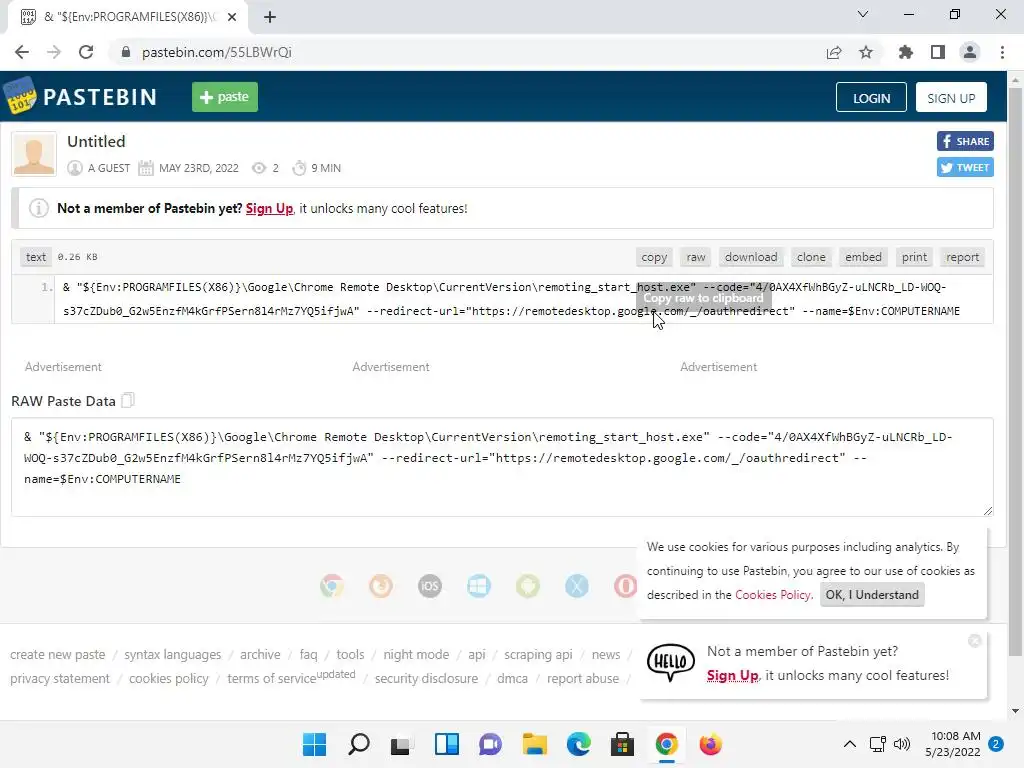This screenshot has width=1024, height=768.
Task: Open File Explorer from taskbar
Action: click(x=534, y=744)
